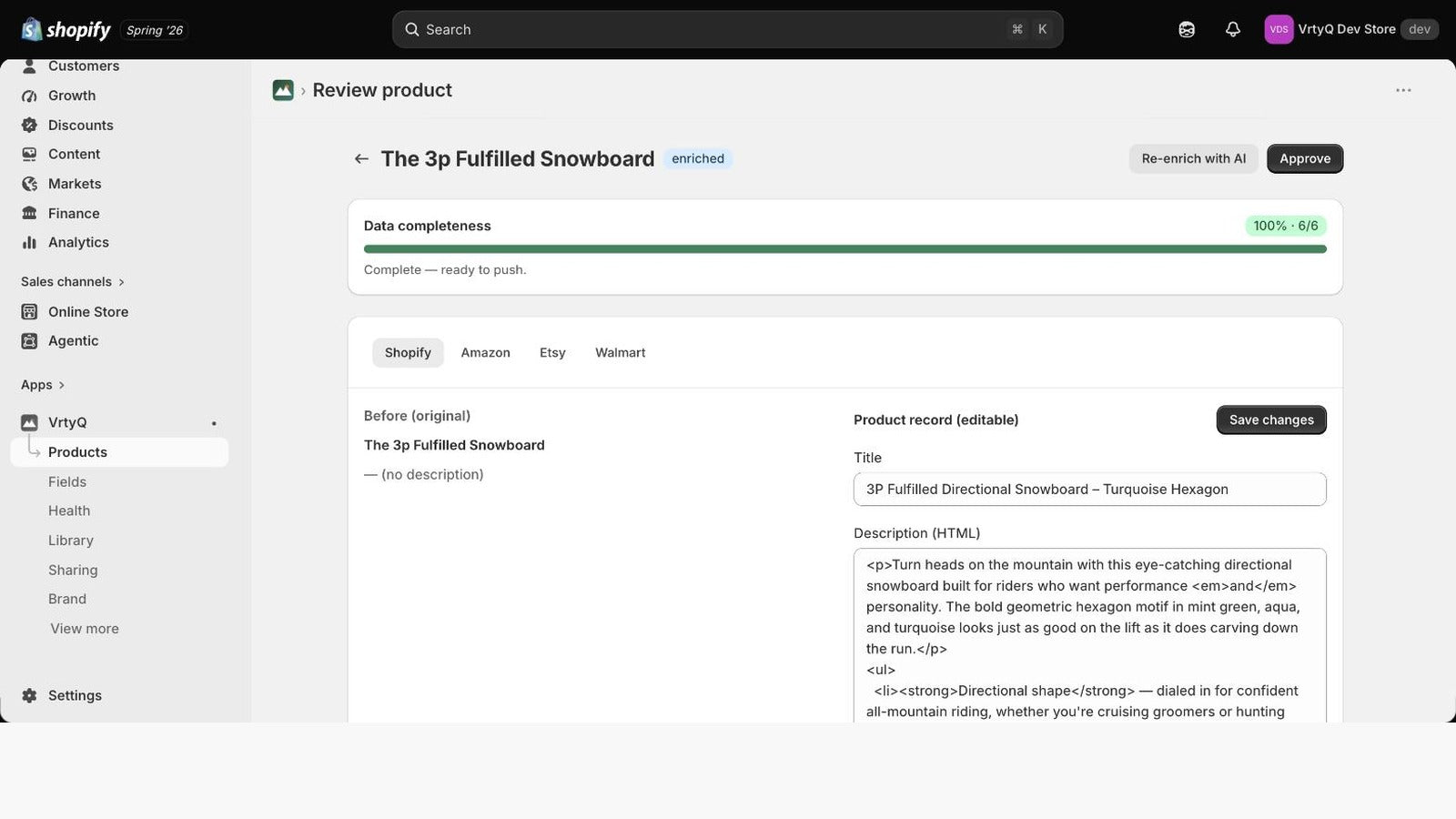This screenshot has width=1456, height=819.
Task: Open Analytics in the sidebar
Action: point(78,242)
